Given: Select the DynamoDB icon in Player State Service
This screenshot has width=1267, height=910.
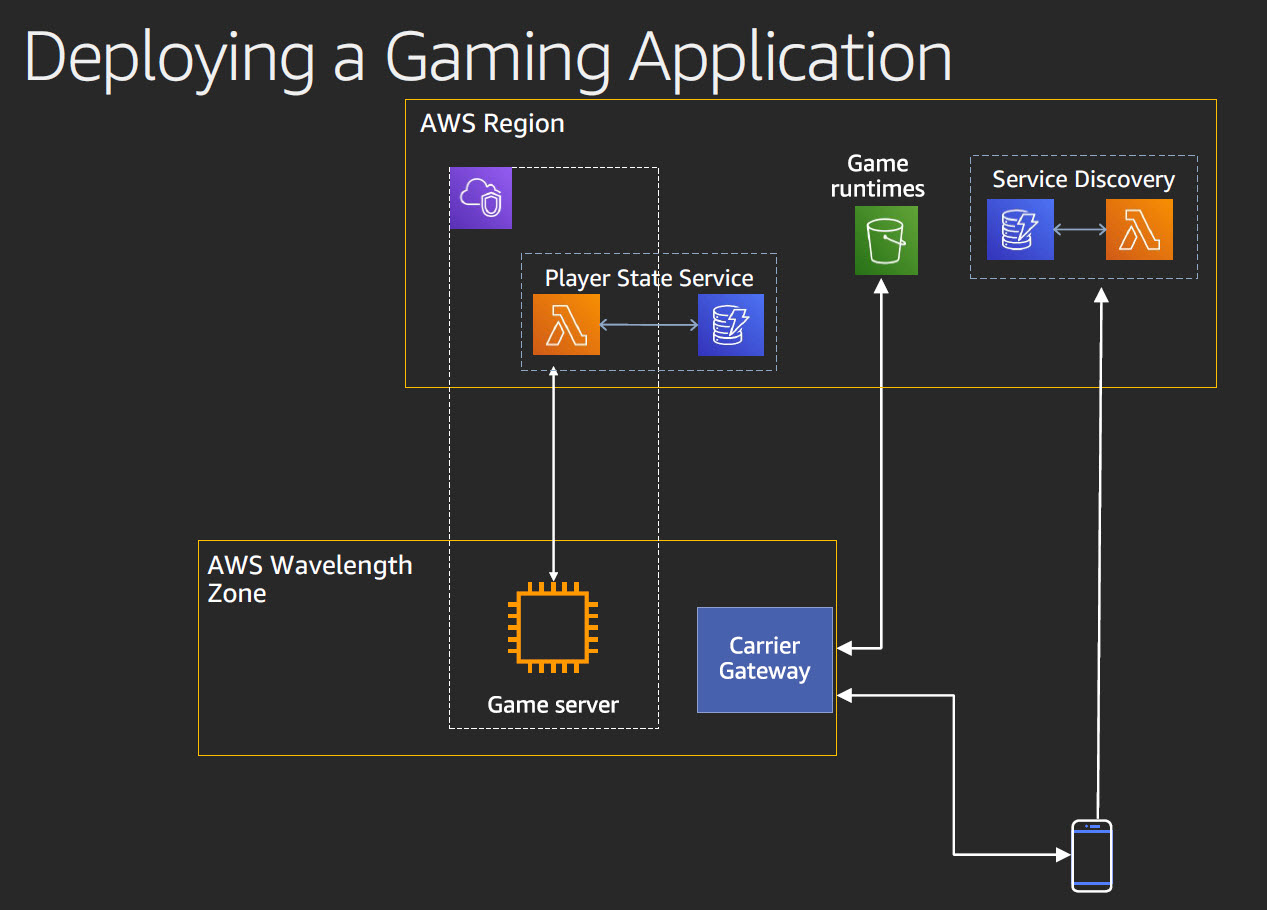Looking at the screenshot, I should tap(731, 324).
